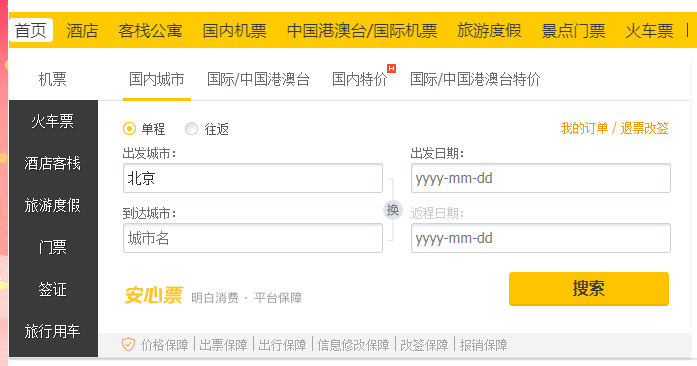
Task: Click the 改签保障 text
Action: tap(424, 345)
